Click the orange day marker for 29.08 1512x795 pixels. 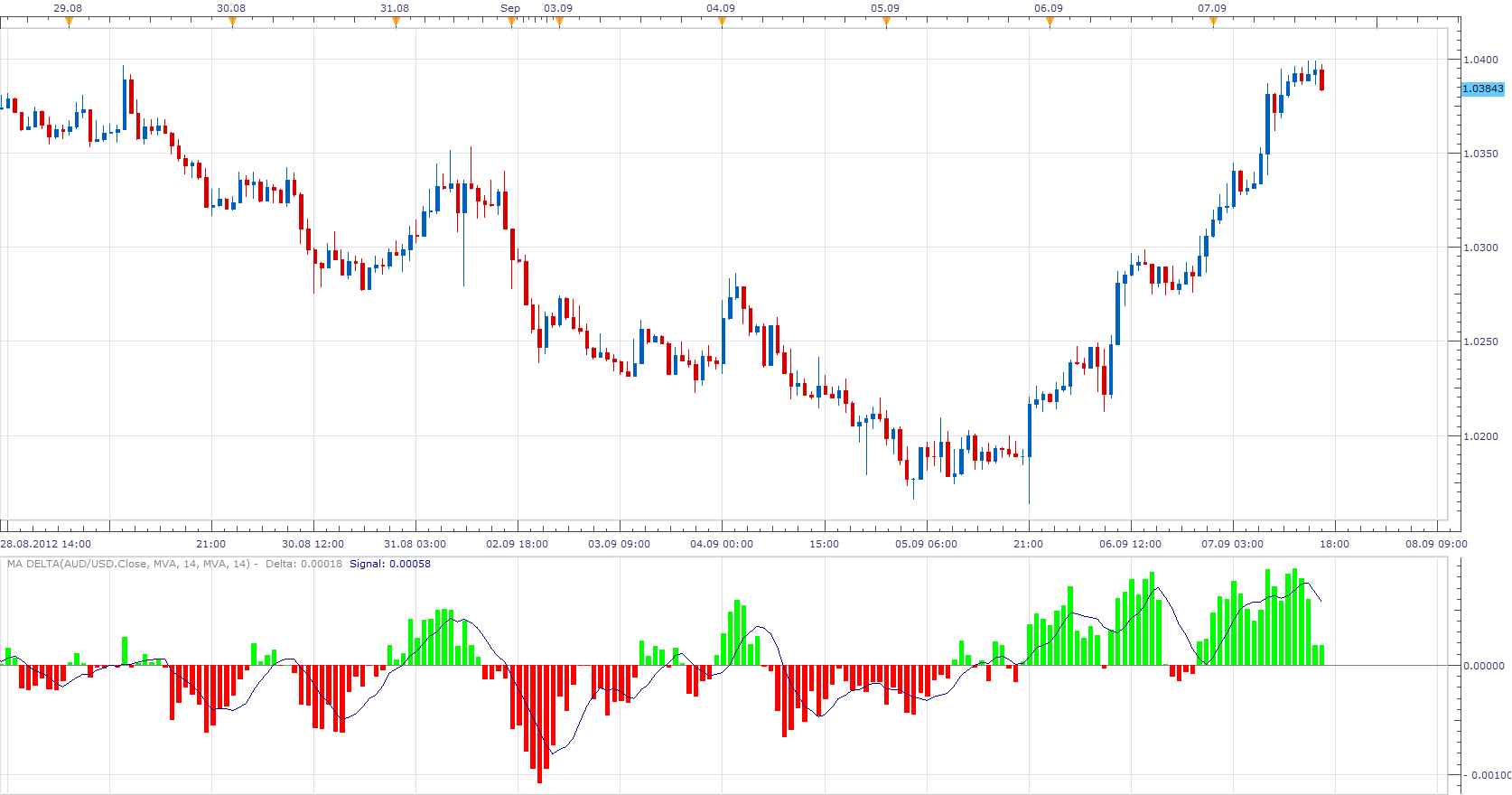69,23
